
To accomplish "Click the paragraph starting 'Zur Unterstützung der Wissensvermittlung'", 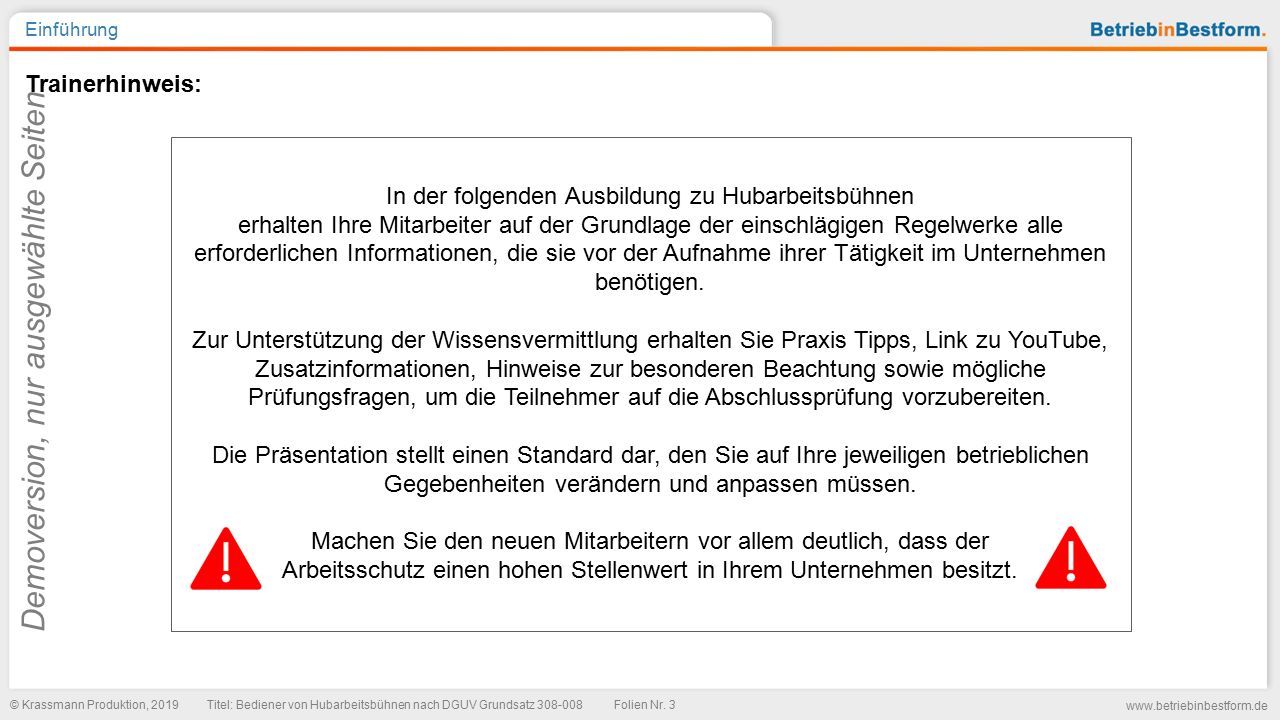I will pos(650,368).
